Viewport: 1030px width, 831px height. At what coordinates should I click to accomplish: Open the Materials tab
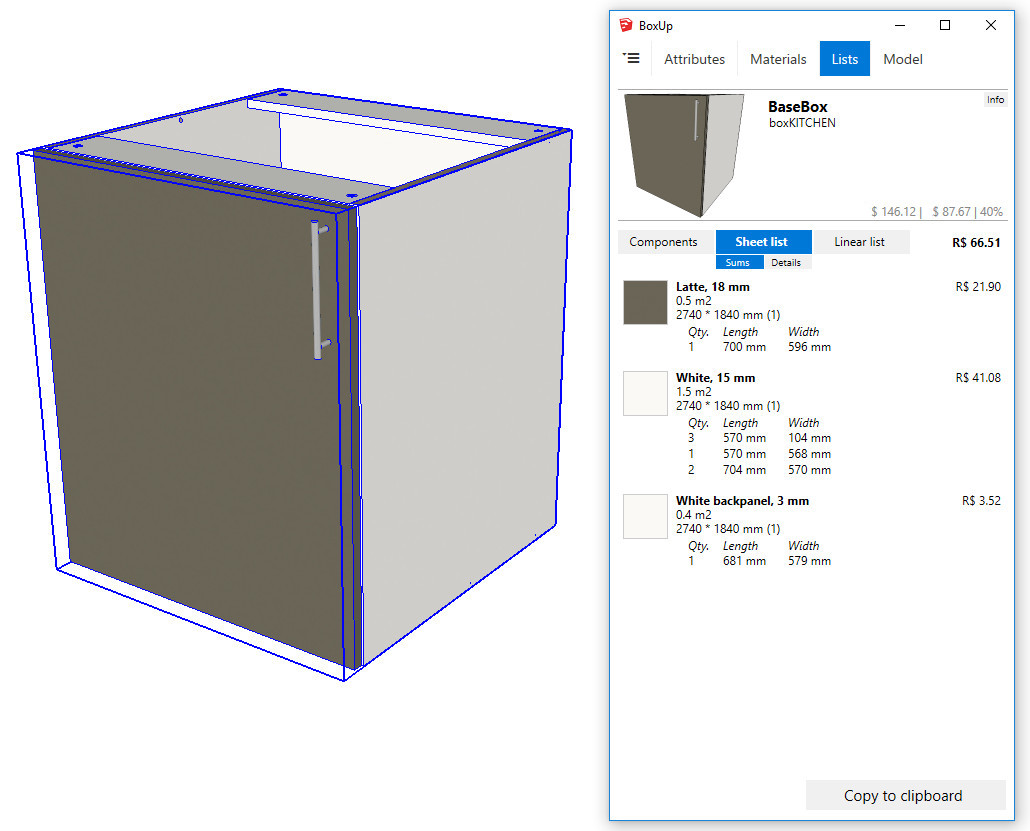tap(777, 58)
